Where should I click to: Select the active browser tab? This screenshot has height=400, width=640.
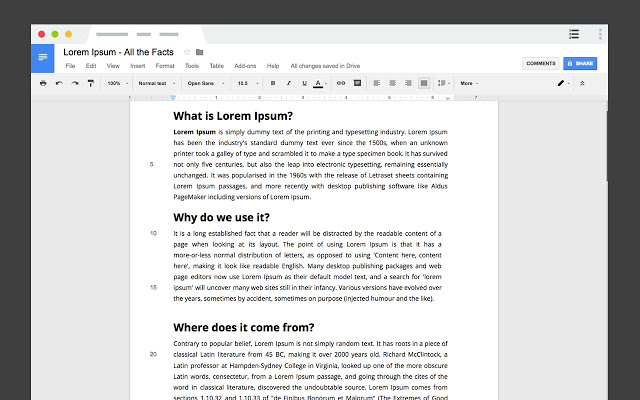144,34
